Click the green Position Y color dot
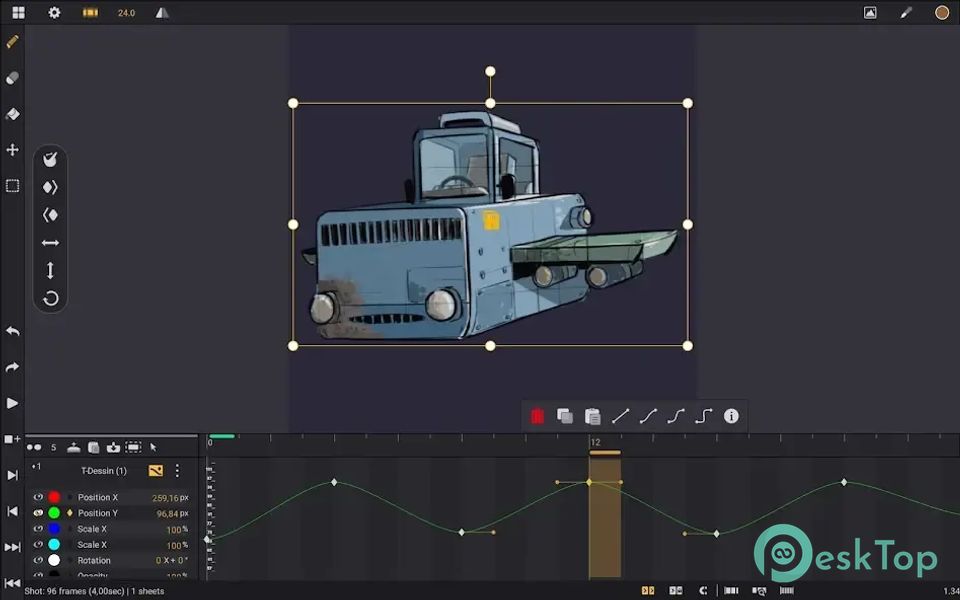 (54, 513)
